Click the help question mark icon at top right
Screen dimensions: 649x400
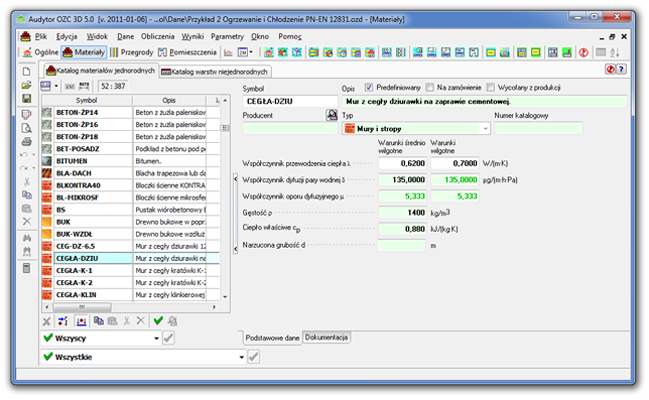pyautogui.click(x=621, y=69)
